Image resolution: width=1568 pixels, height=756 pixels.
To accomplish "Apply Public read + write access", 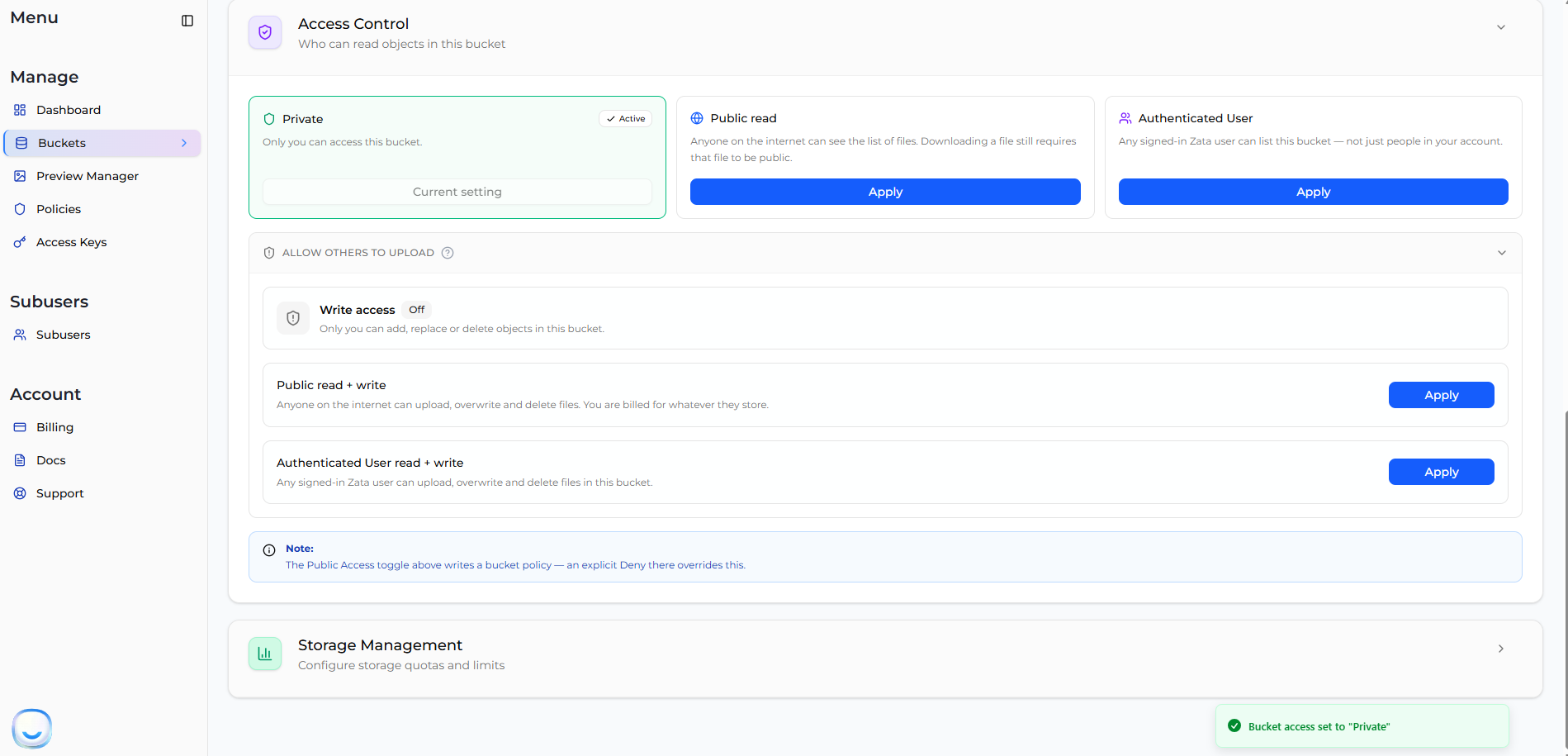I will tap(1441, 395).
